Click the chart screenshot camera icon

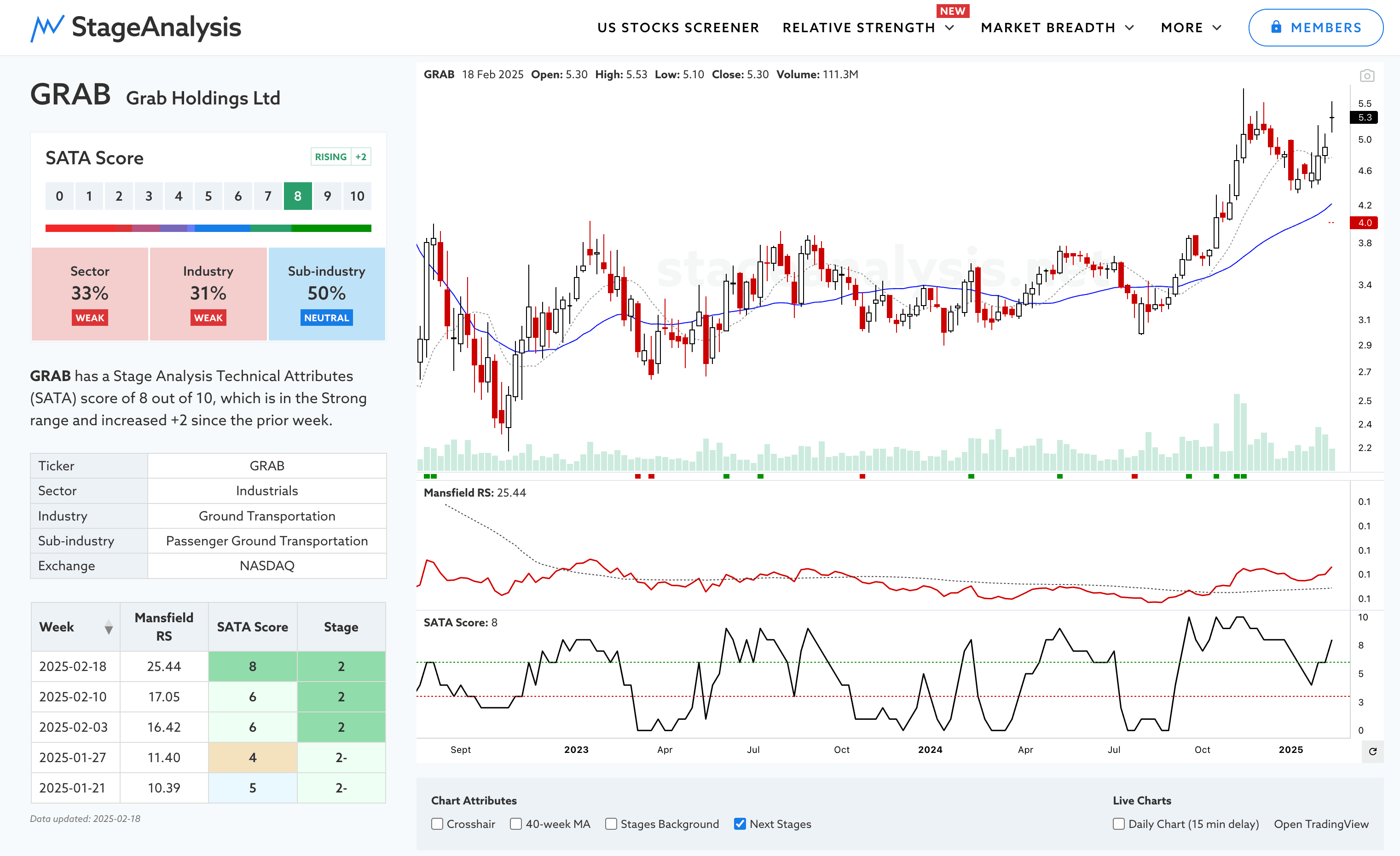pyautogui.click(x=1366, y=75)
